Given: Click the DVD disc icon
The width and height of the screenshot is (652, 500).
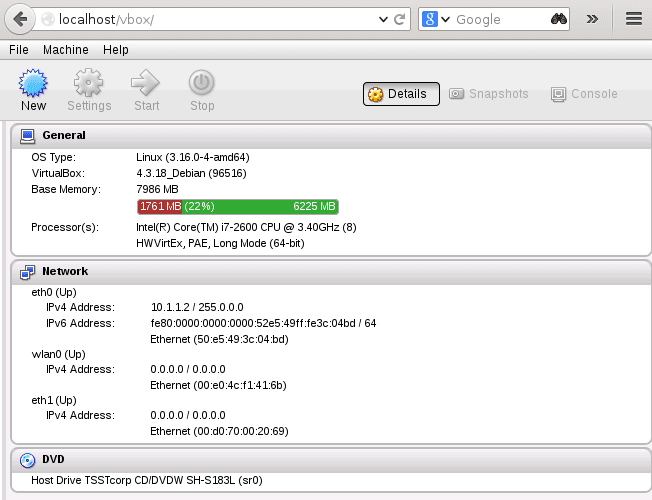Looking at the screenshot, I should pyautogui.click(x=27, y=460).
